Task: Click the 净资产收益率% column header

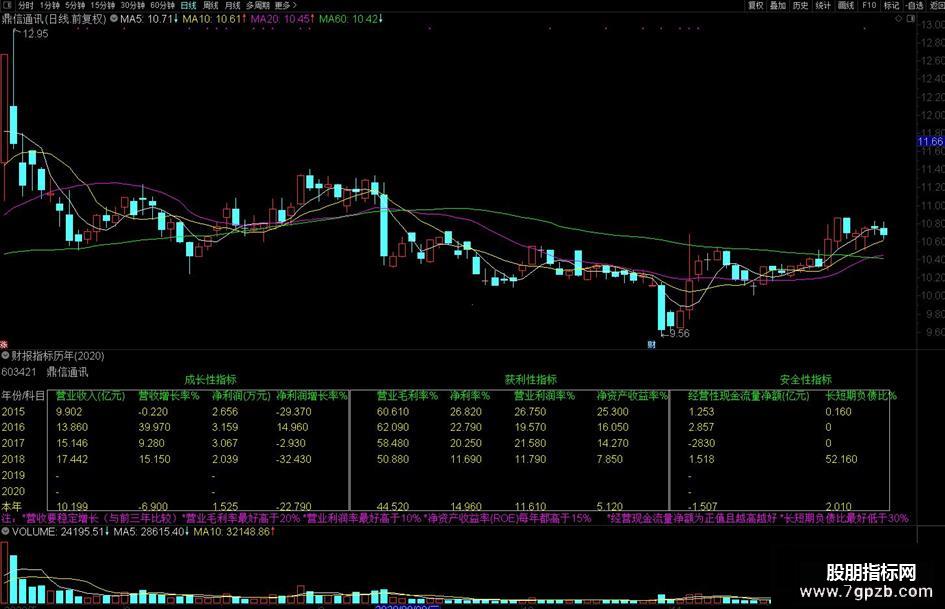Action: click(632, 396)
